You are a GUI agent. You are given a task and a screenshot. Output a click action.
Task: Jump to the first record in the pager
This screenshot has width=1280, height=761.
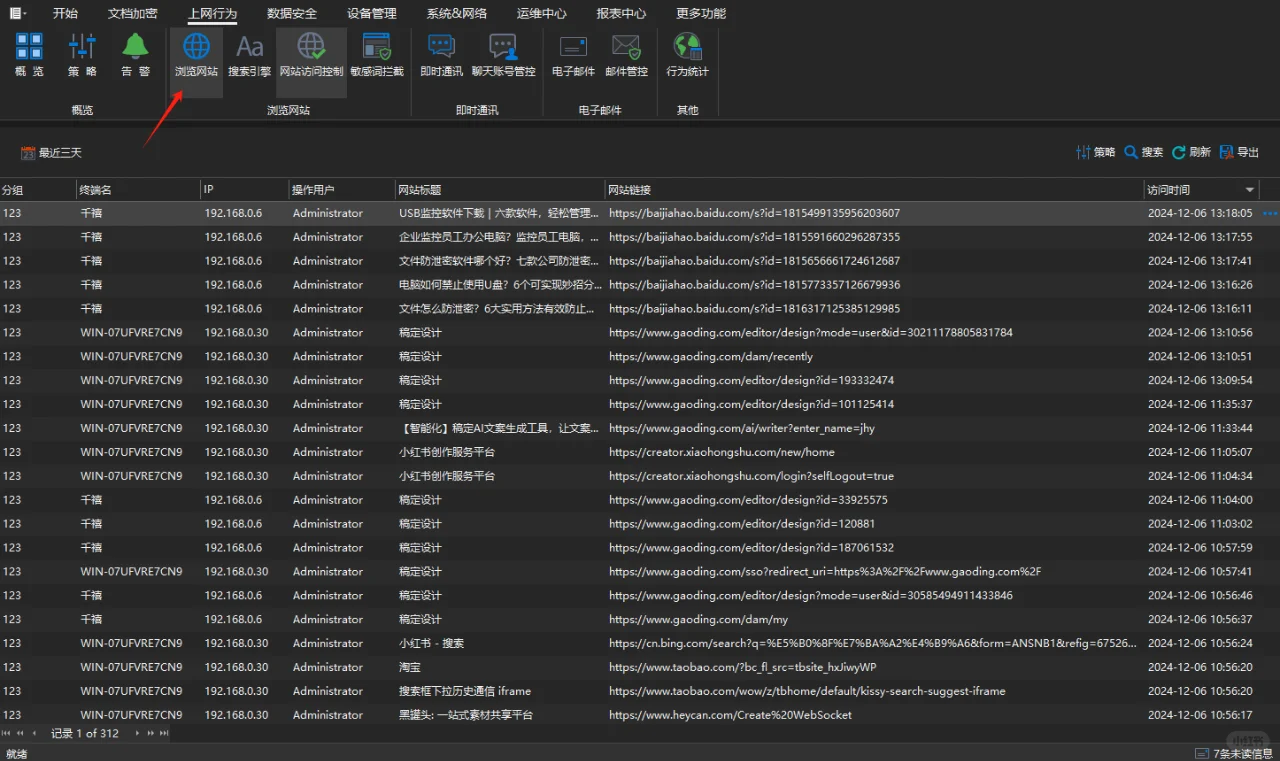[7, 733]
